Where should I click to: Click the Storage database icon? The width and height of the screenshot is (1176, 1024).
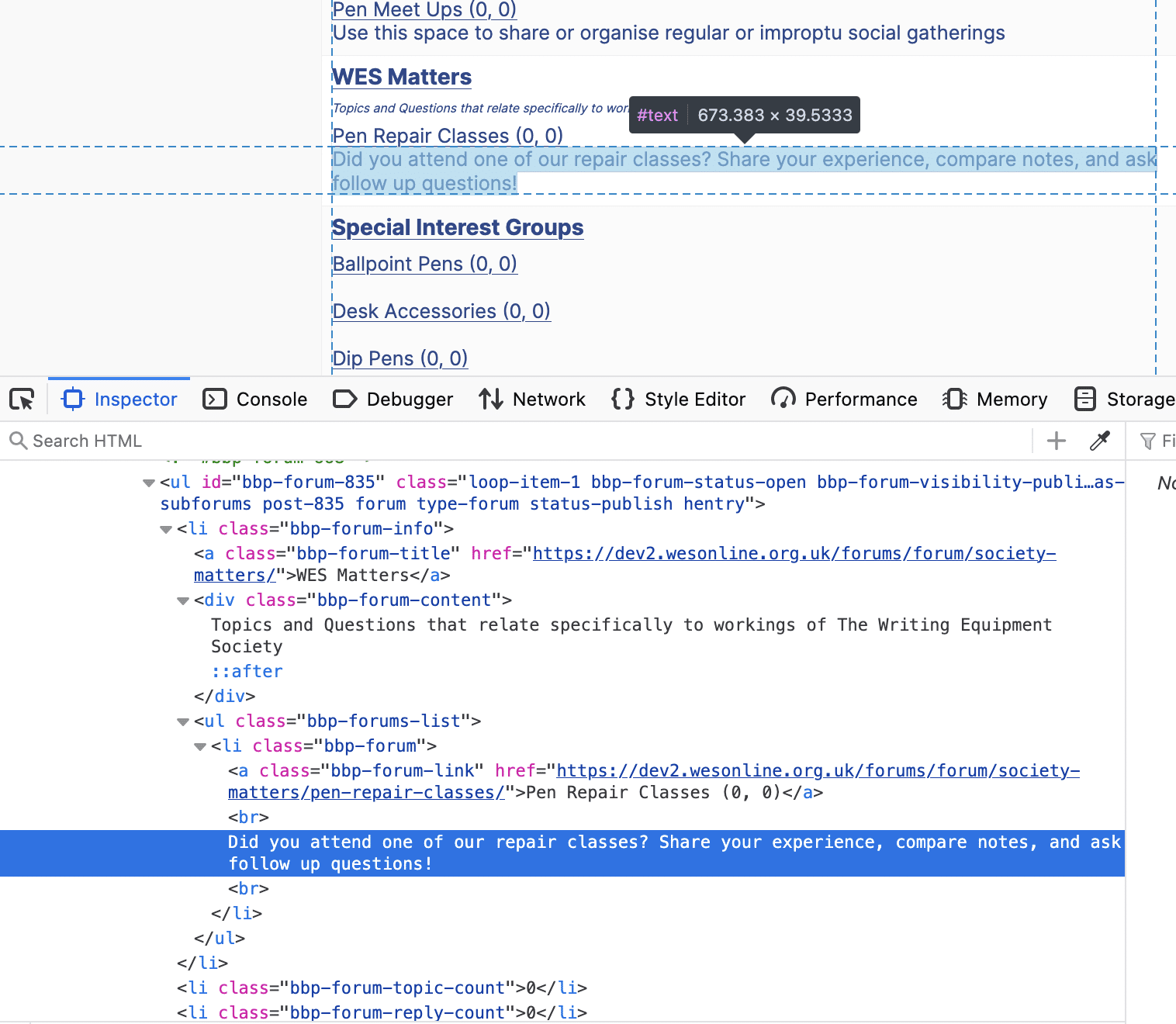tap(1085, 400)
